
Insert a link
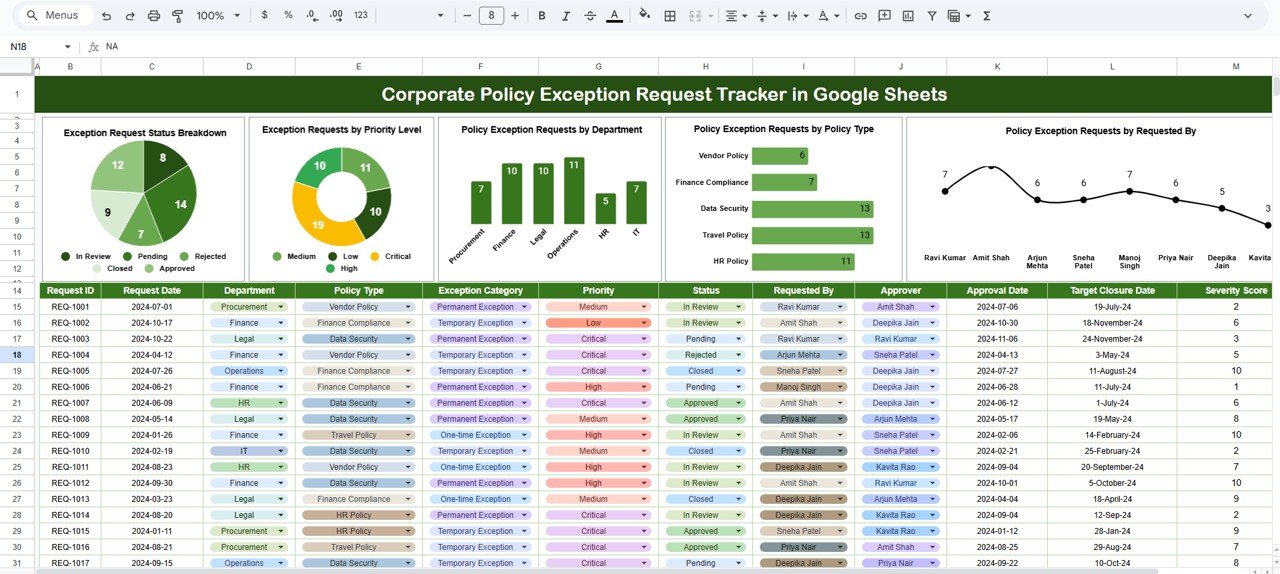click(860, 16)
